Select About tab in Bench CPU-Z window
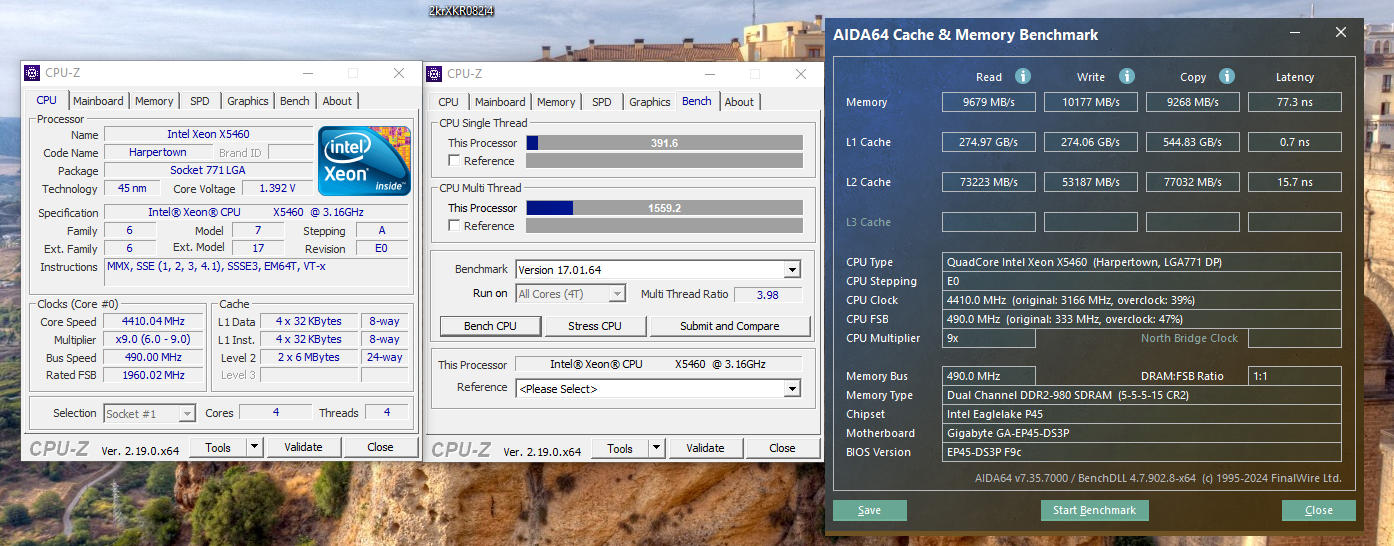 coord(739,102)
